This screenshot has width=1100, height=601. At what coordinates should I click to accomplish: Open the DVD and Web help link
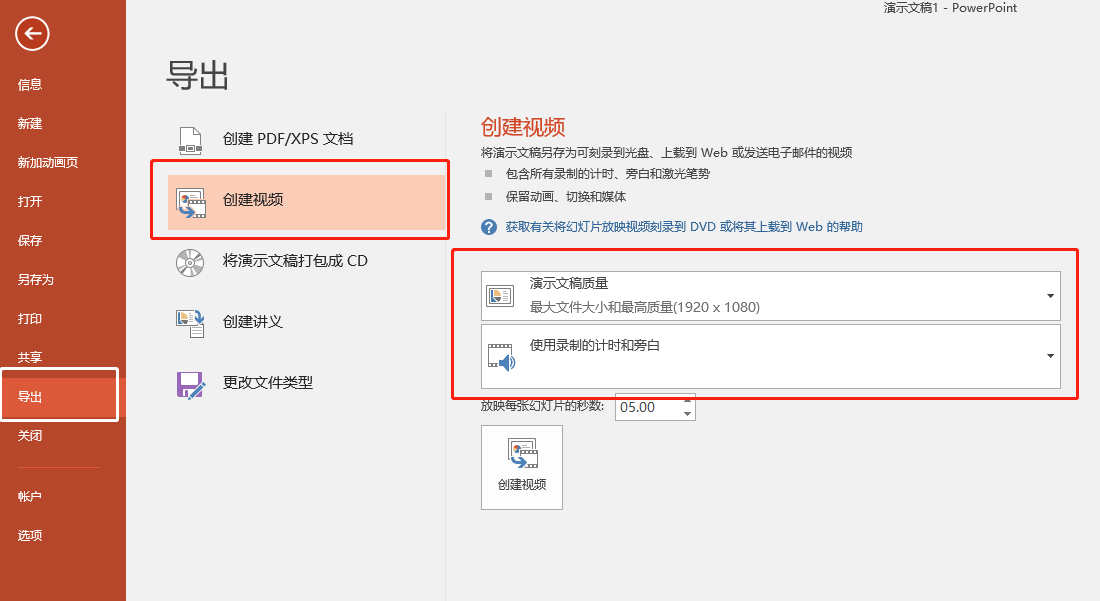[x=684, y=227]
